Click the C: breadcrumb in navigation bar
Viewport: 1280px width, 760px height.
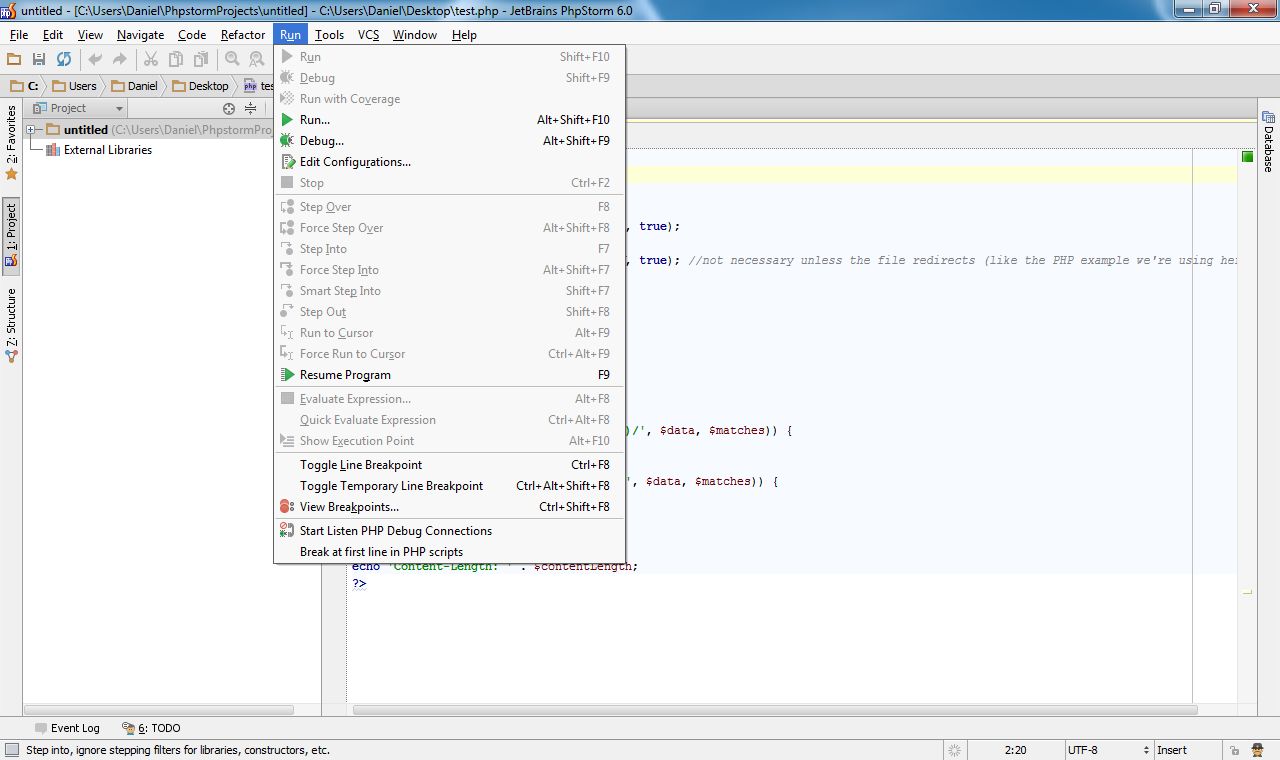[23, 86]
